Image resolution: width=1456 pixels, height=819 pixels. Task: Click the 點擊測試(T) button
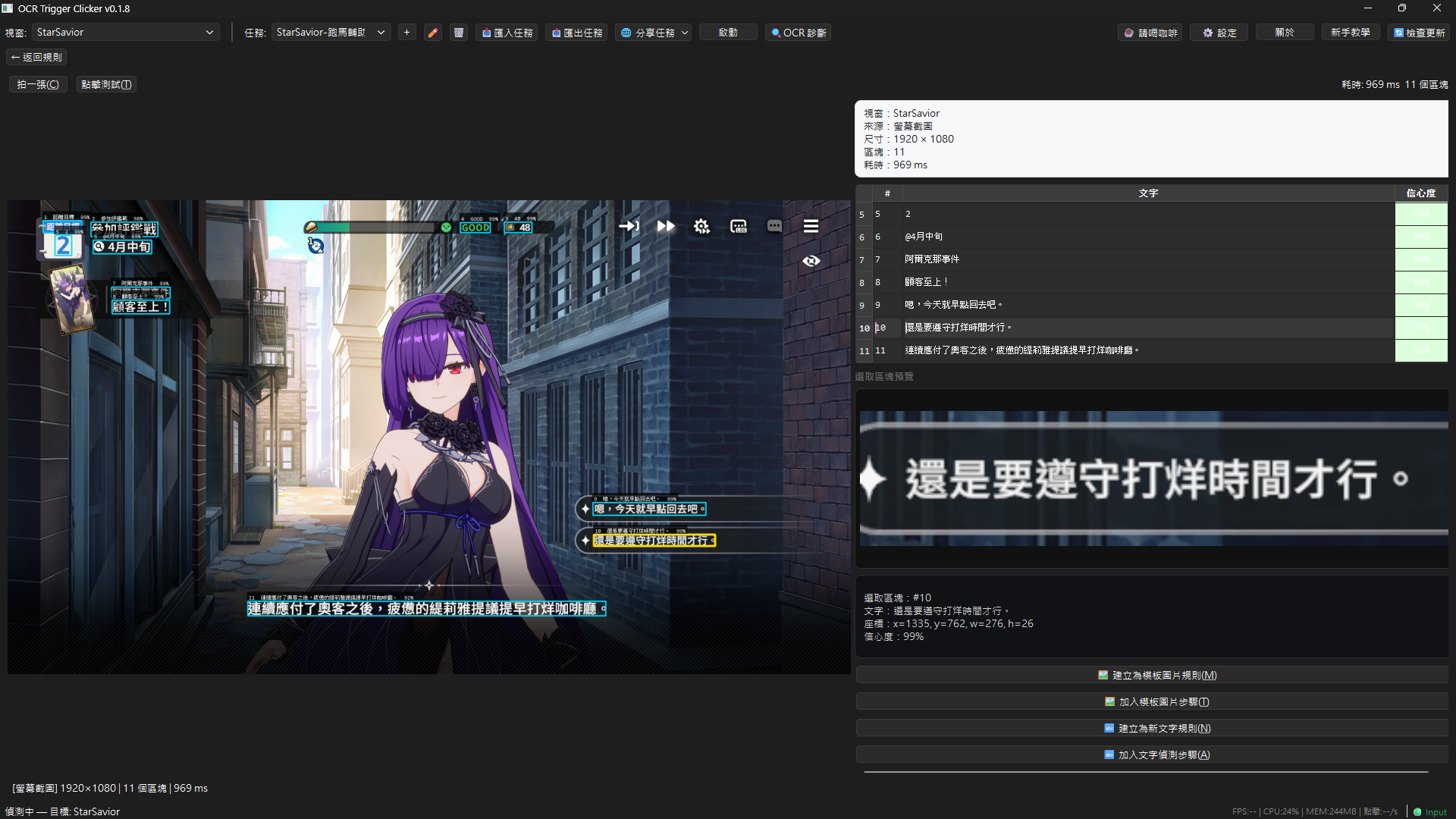pos(106,84)
